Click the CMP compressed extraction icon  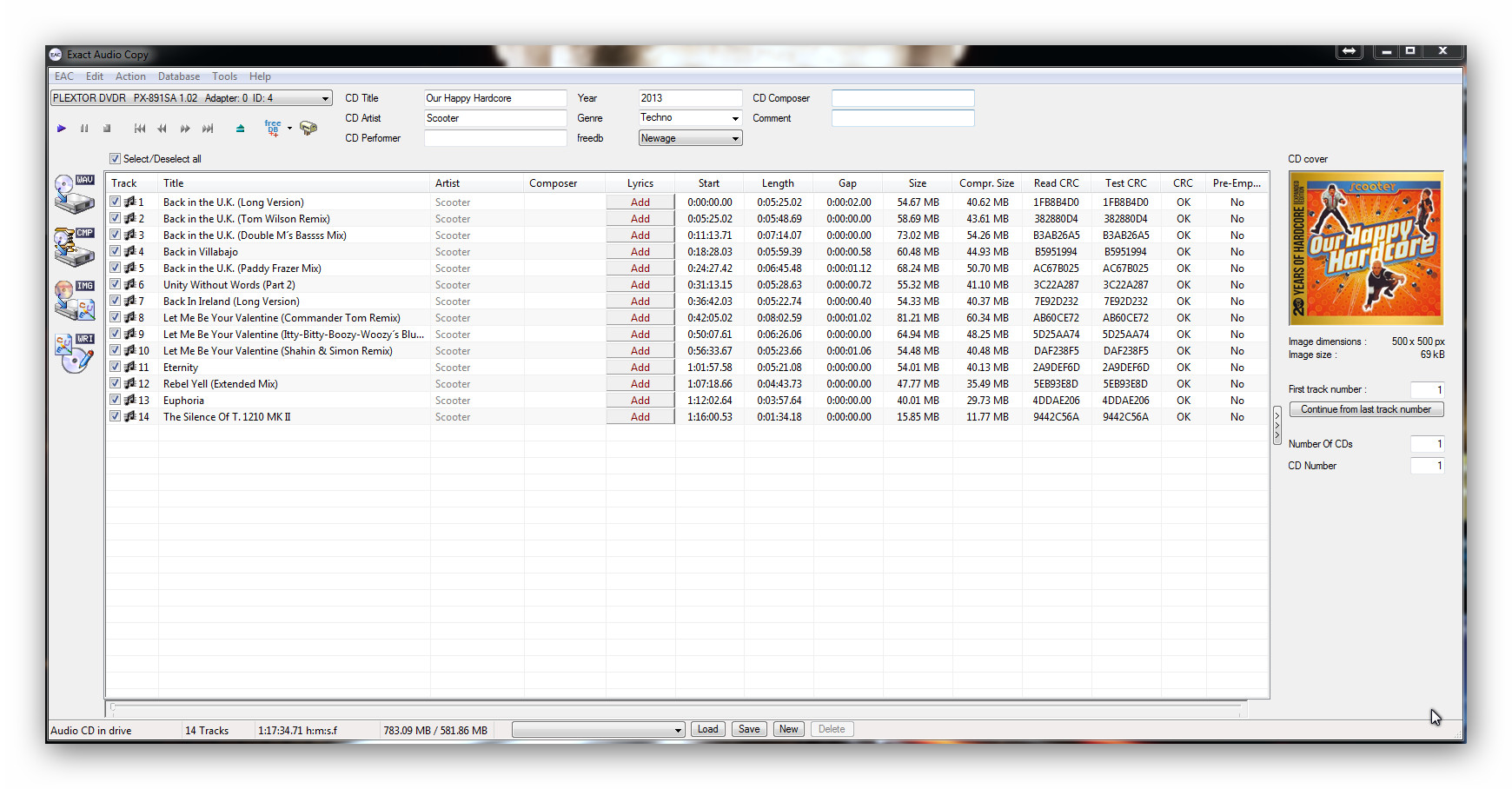coord(74,248)
